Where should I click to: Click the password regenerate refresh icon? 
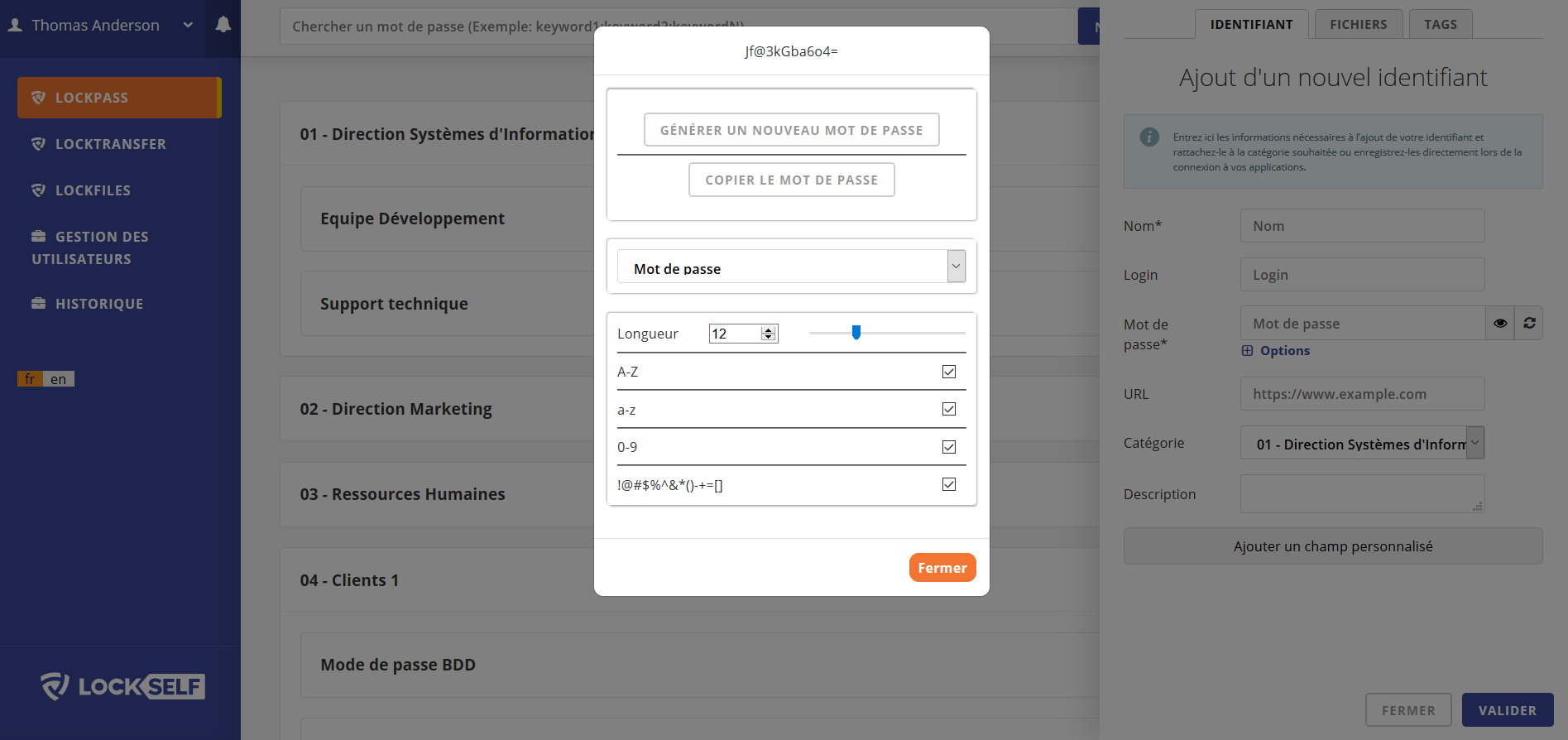[x=1529, y=324]
